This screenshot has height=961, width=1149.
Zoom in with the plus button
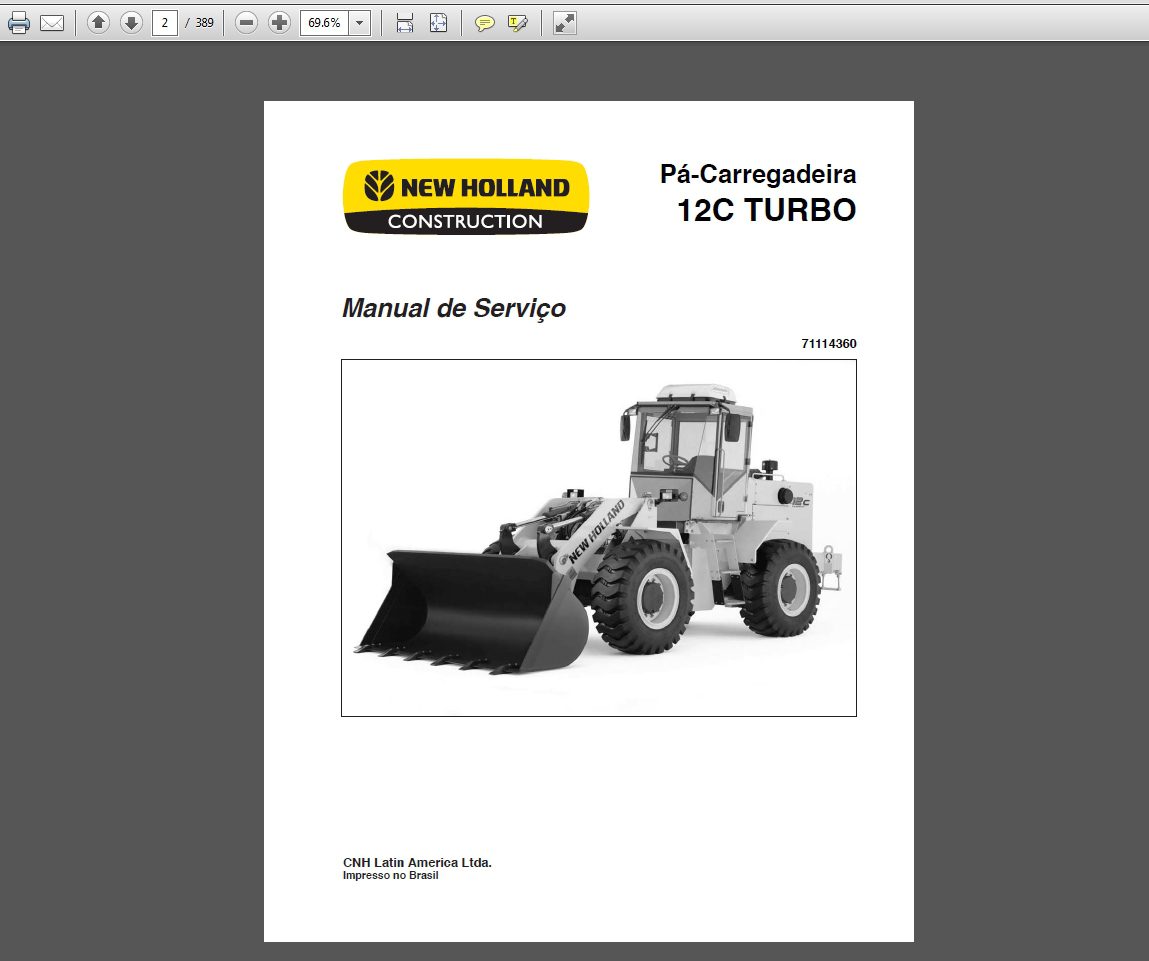pyautogui.click(x=279, y=23)
